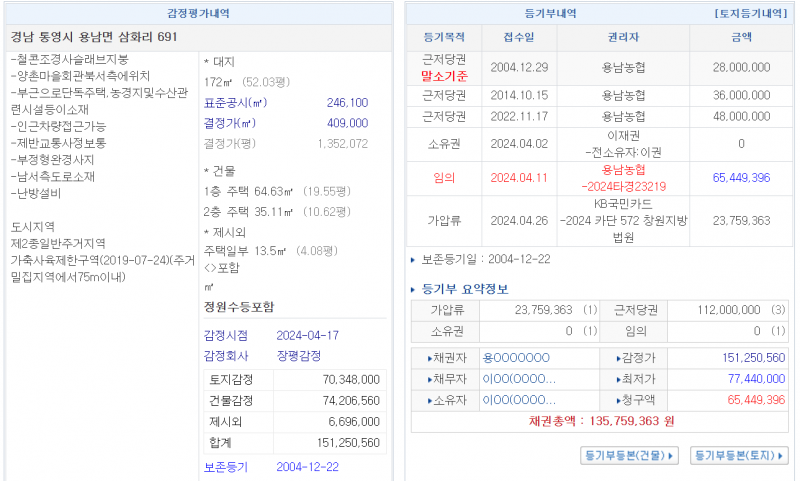Viewport: 800px width, 481px height.
Task: Click the 이재권 owner name cell
Action: (623, 136)
